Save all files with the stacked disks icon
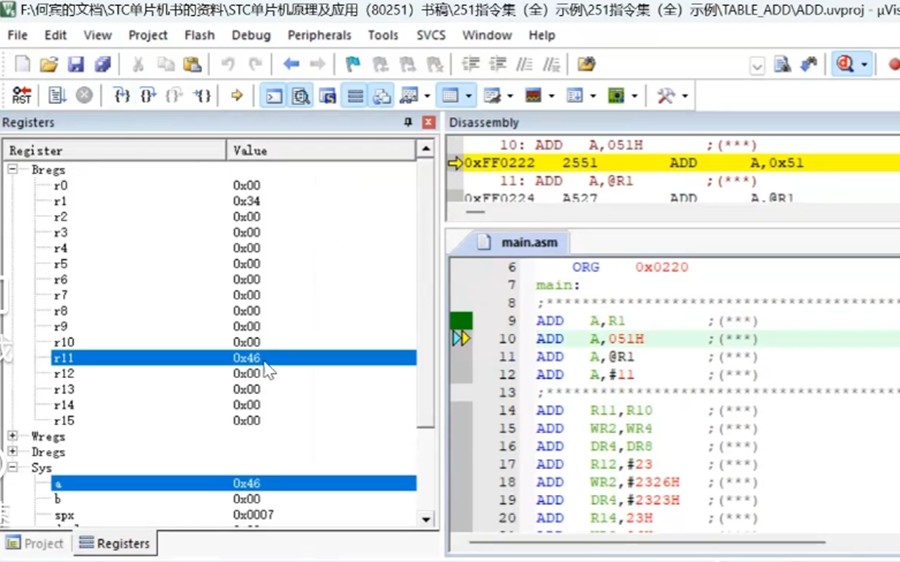The width and height of the screenshot is (900, 562). click(x=103, y=64)
